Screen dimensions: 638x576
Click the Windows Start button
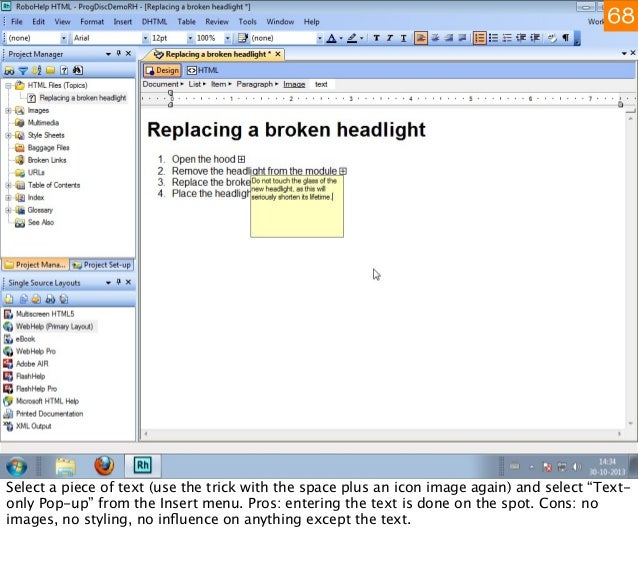17,466
